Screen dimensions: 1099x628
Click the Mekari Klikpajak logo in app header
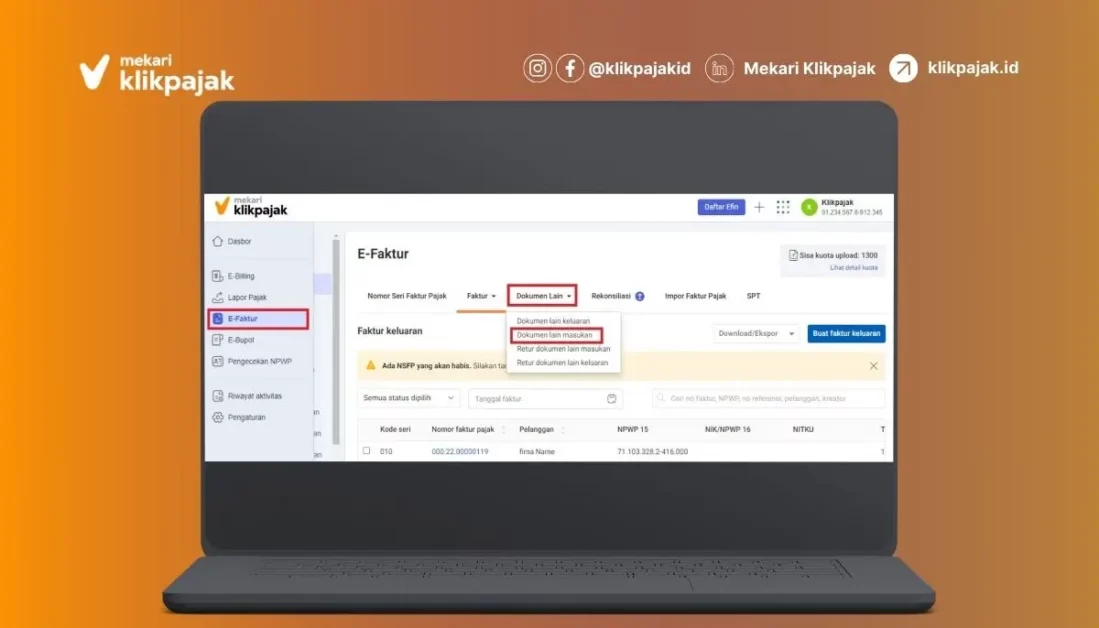[251, 206]
